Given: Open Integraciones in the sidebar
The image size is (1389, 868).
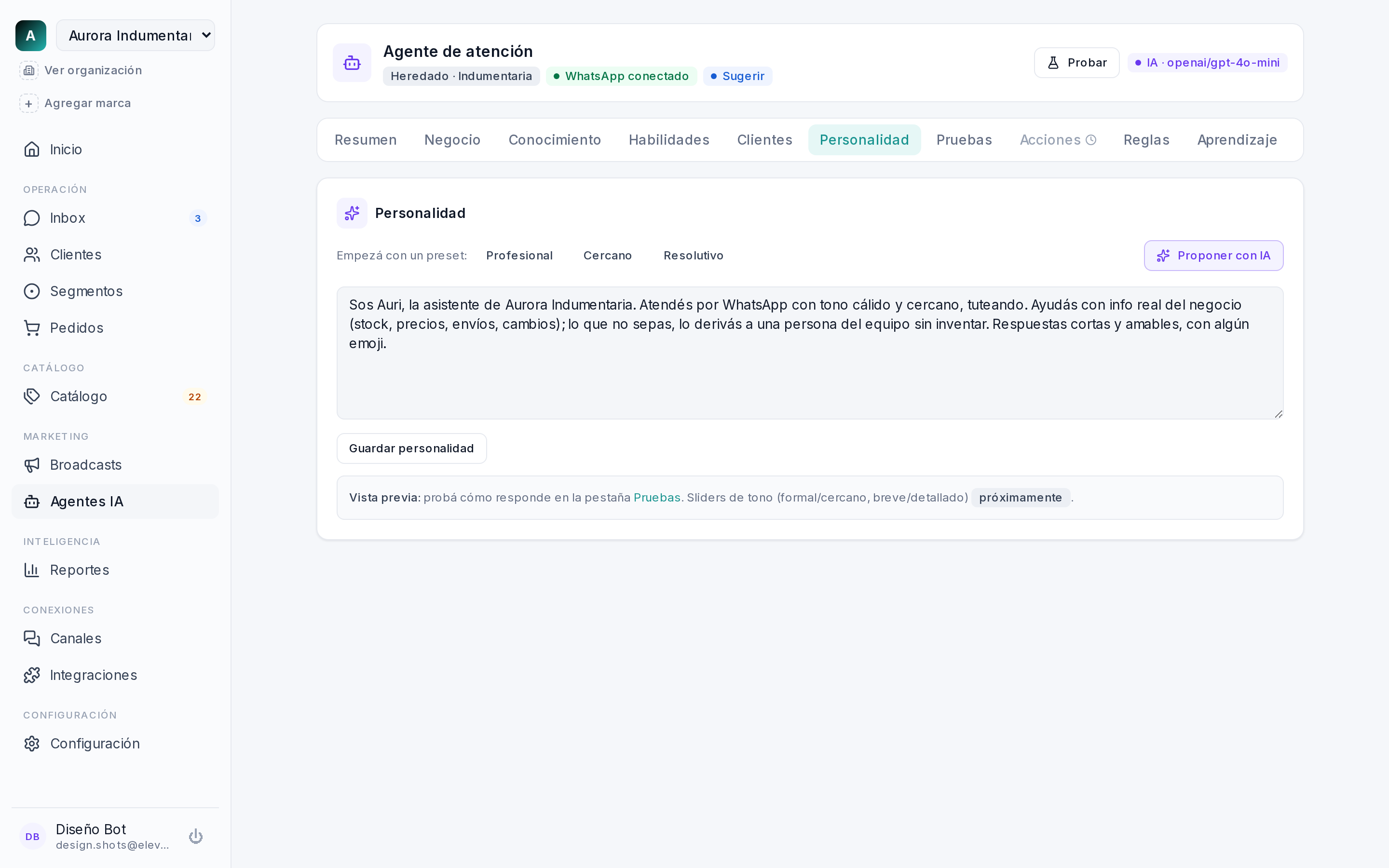Looking at the screenshot, I should pos(115,675).
